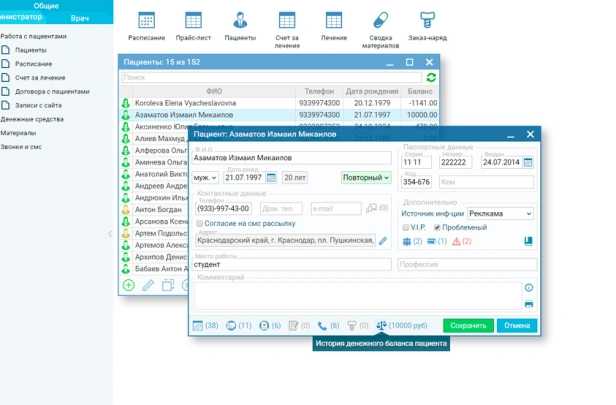Click the phone calls icon in bottom bar
Screen dimensions: 616x405
(322, 325)
